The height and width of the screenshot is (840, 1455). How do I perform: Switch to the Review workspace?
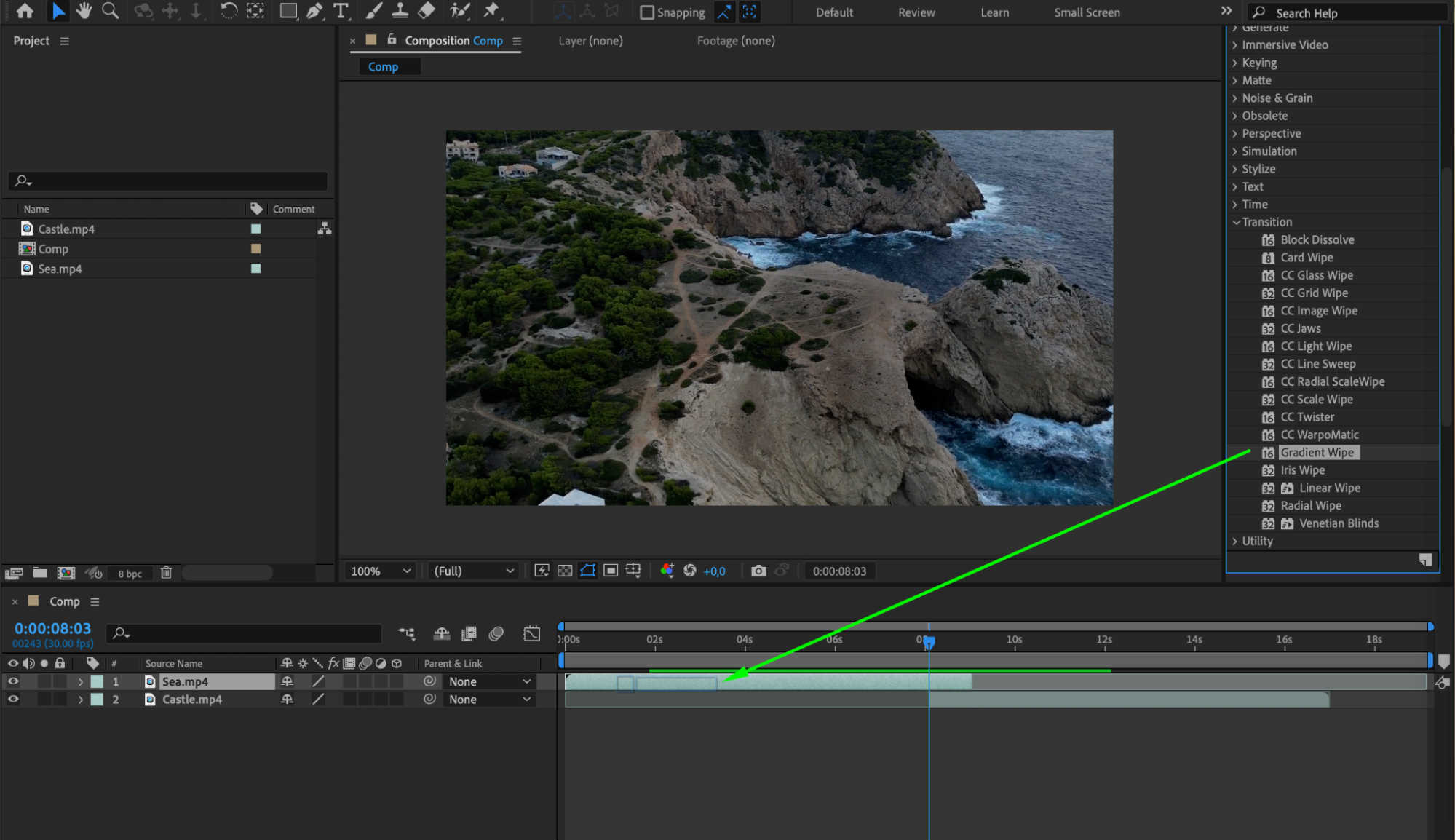tap(916, 12)
